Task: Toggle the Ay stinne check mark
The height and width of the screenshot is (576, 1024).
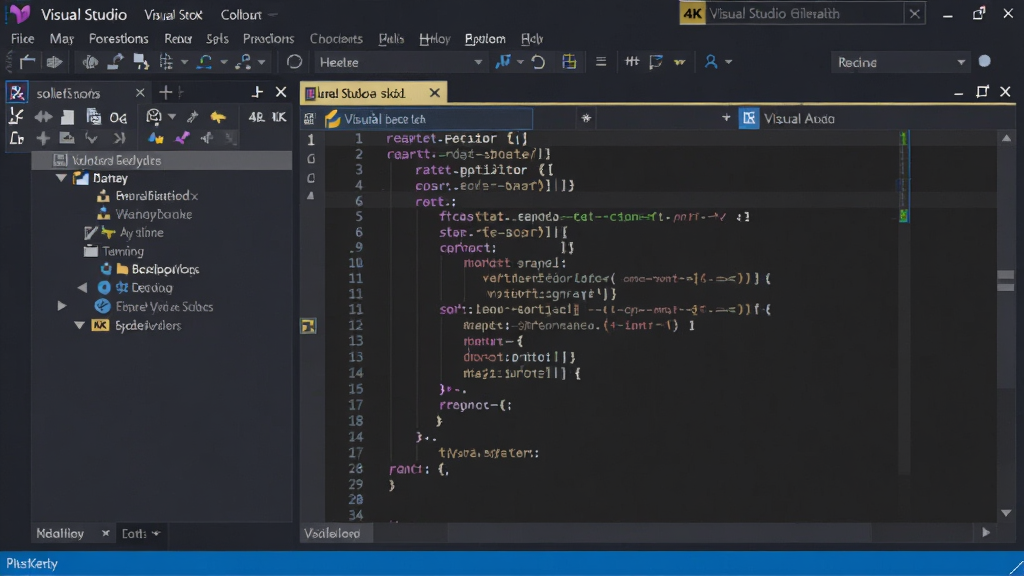Action: click(91, 232)
